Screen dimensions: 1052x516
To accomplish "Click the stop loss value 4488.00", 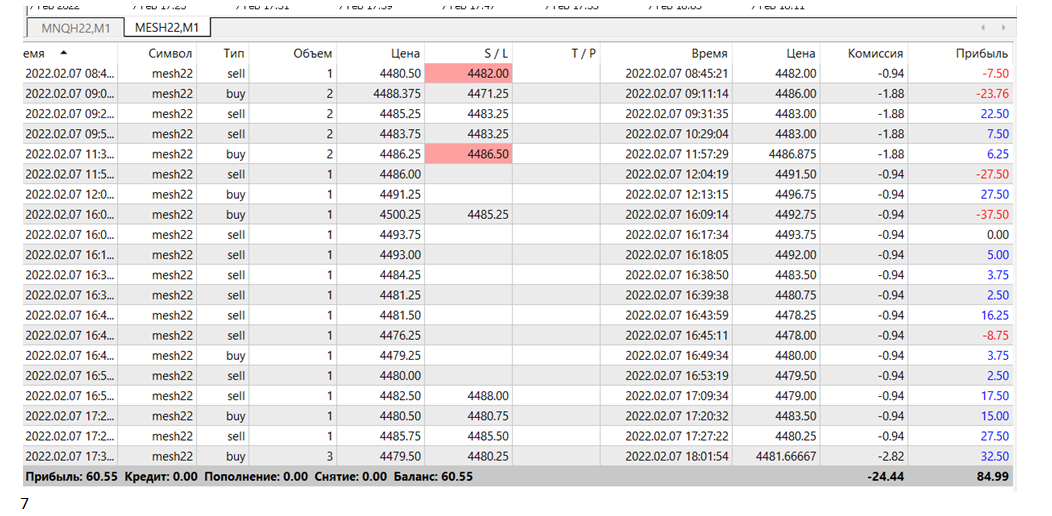I will (x=488, y=396).
